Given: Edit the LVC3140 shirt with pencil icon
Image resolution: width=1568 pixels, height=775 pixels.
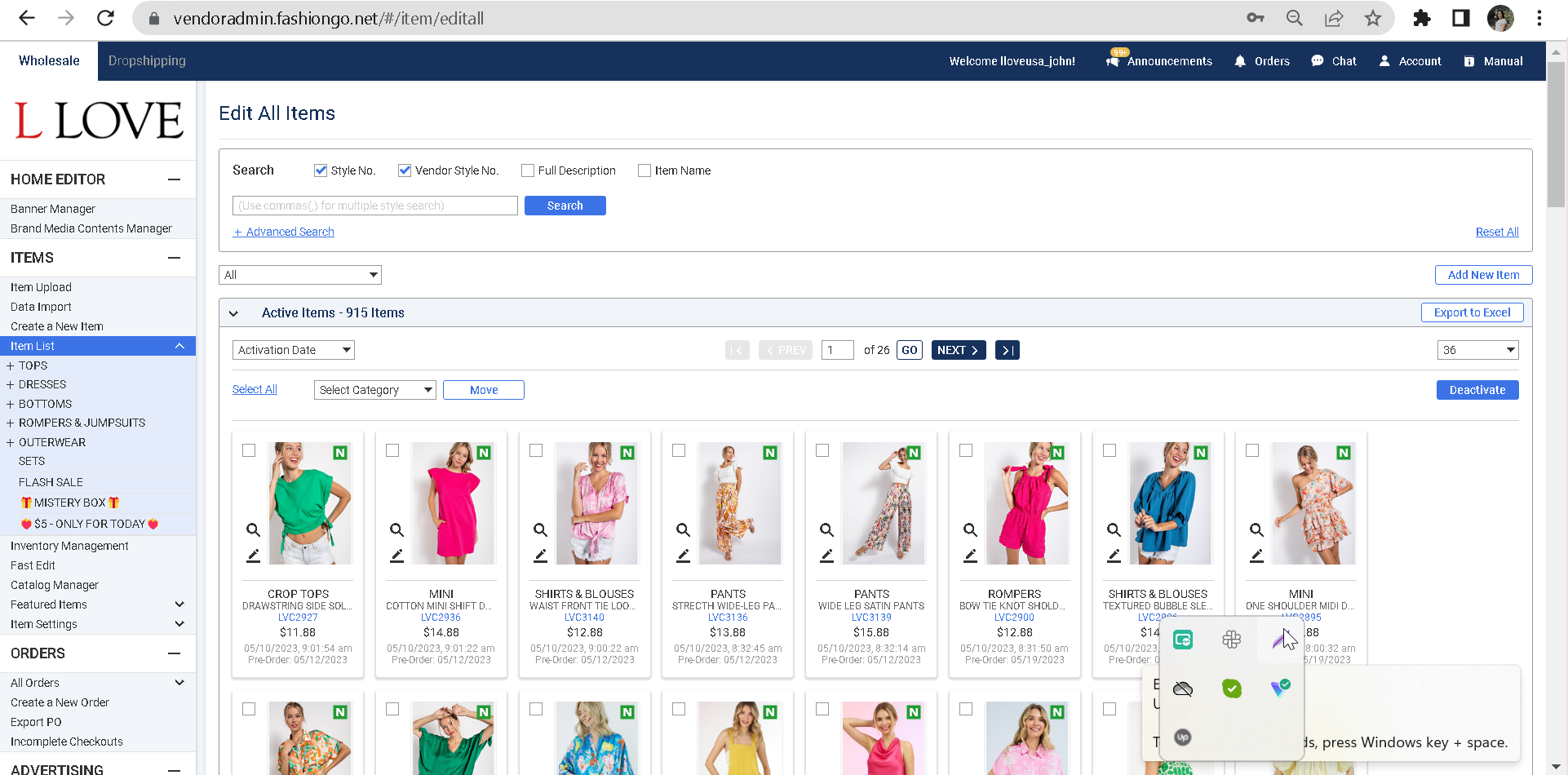Looking at the screenshot, I should click(540, 556).
